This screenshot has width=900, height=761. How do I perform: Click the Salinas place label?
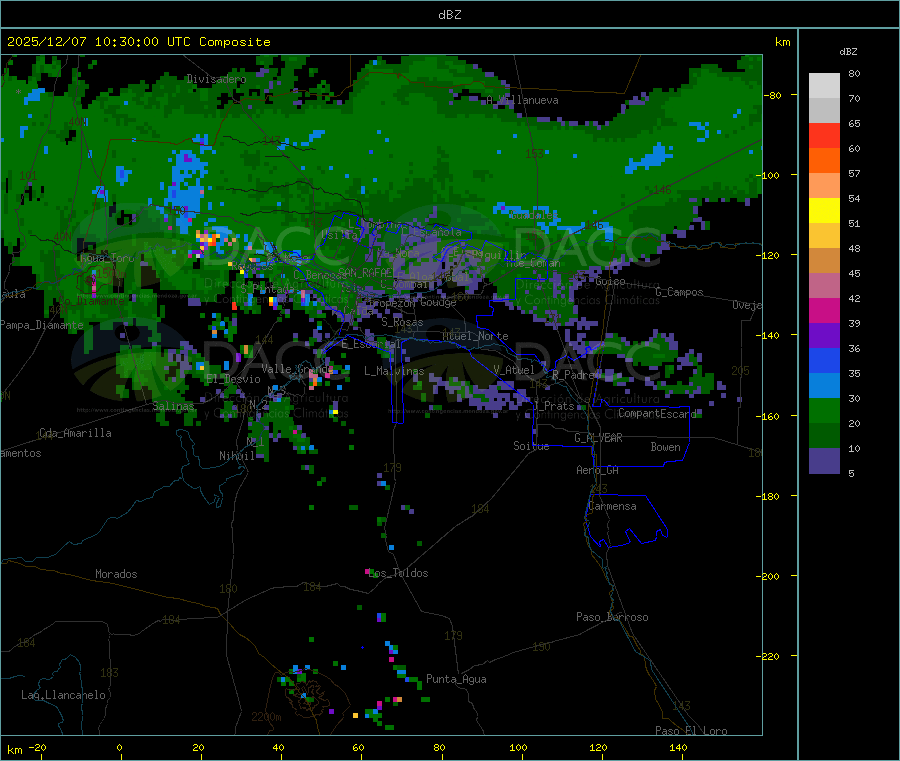173,406
